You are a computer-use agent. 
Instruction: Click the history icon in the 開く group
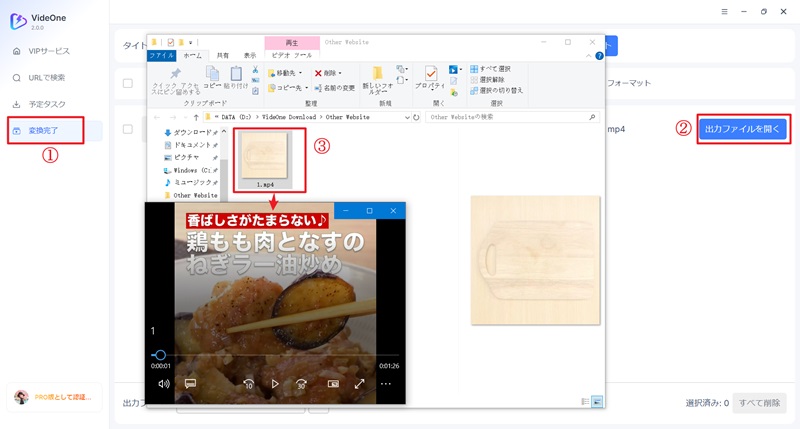pyautogui.click(x=454, y=92)
